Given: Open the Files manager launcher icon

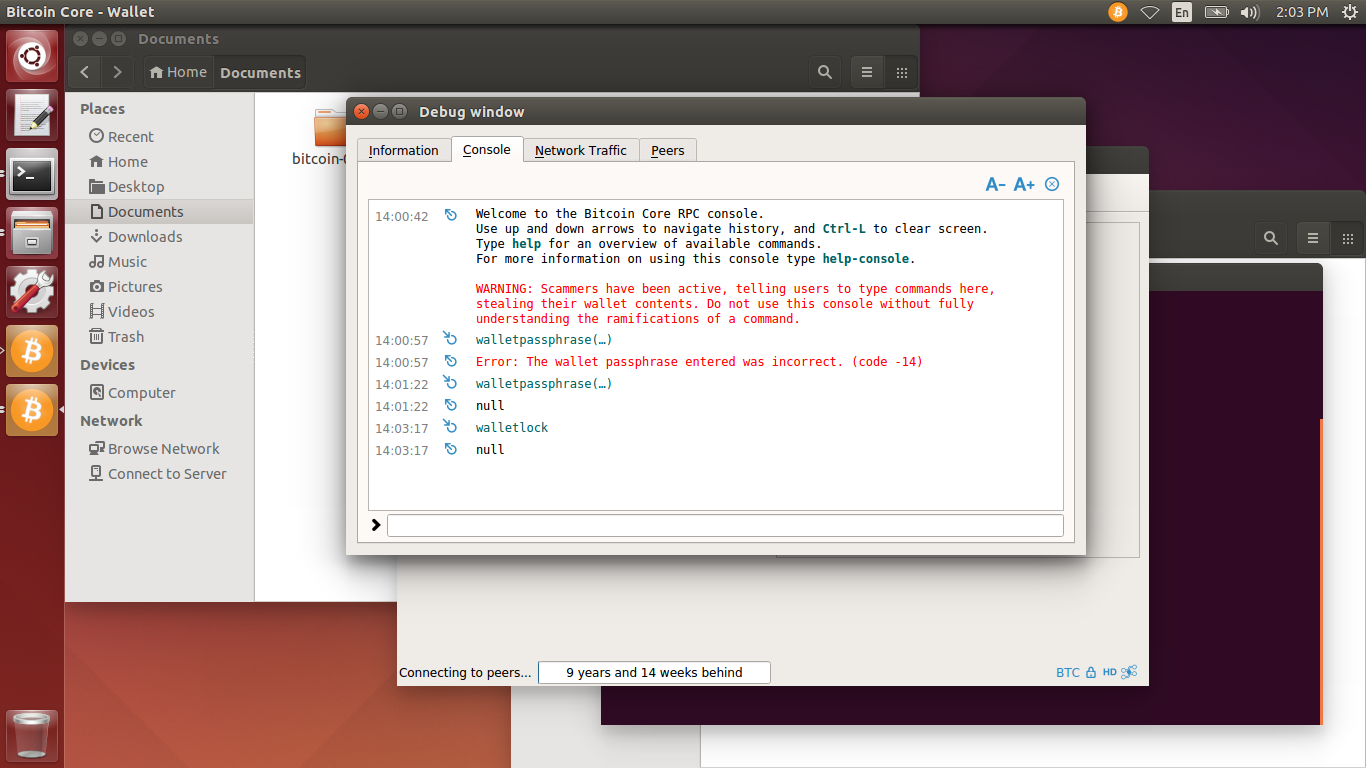Looking at the screenshot, I should pyautogui.click(x=32, y=233).
